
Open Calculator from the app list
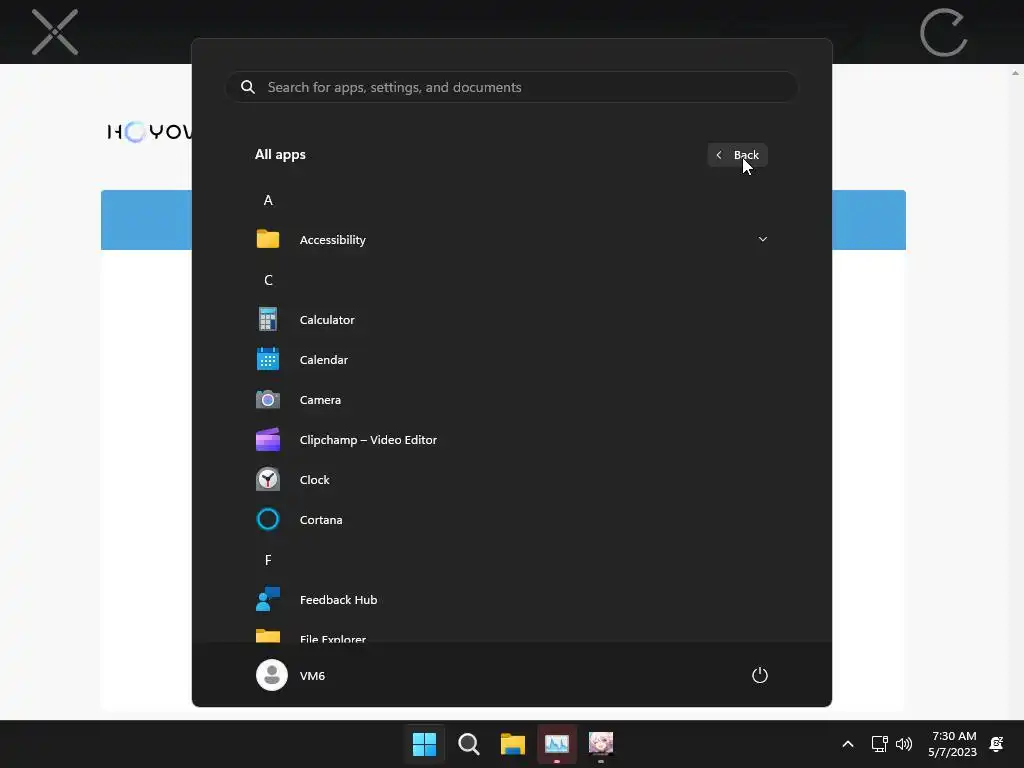point(511,320)
